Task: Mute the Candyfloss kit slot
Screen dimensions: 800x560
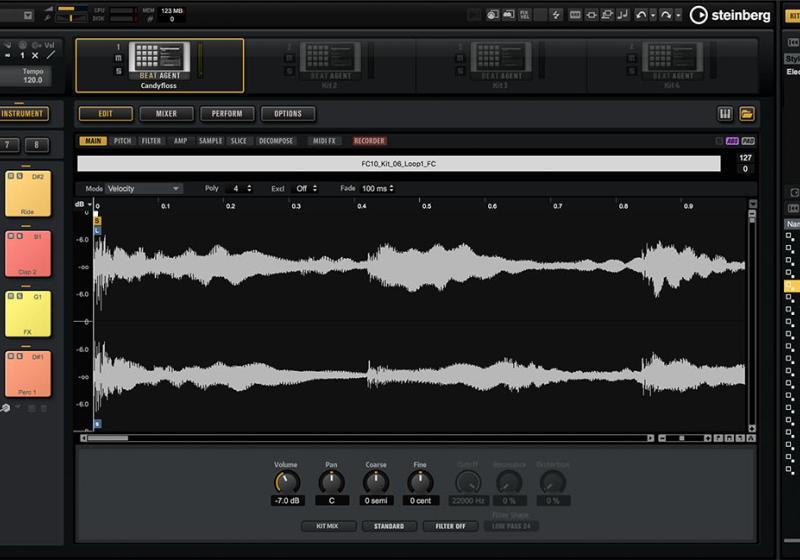Action: 118,59
